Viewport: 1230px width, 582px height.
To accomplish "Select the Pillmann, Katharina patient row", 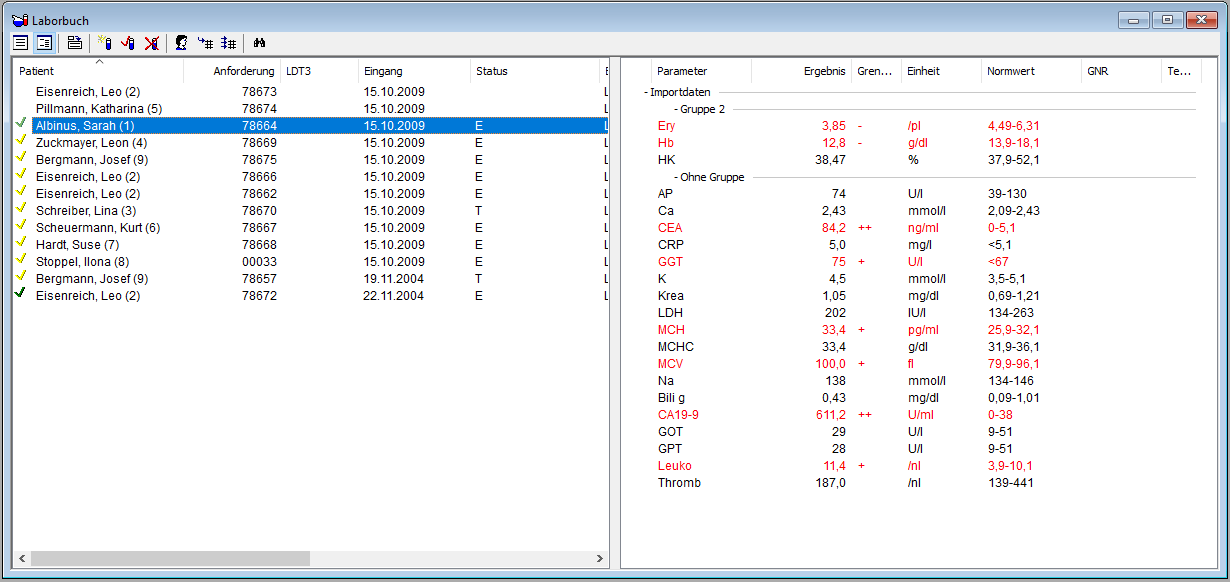I will [98, 108].
